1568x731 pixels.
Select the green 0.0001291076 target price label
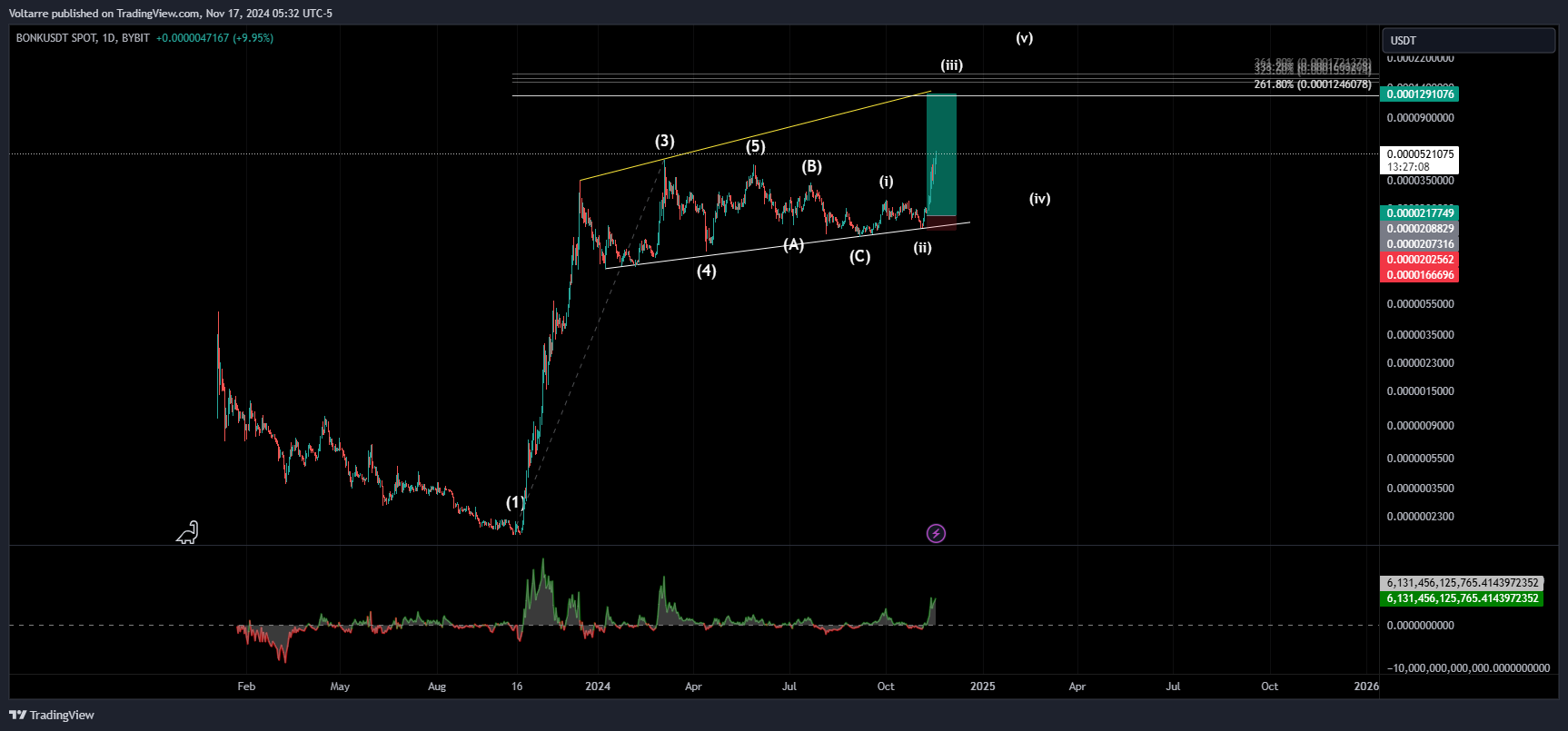pyautogui.click(x=1420, y=94)
